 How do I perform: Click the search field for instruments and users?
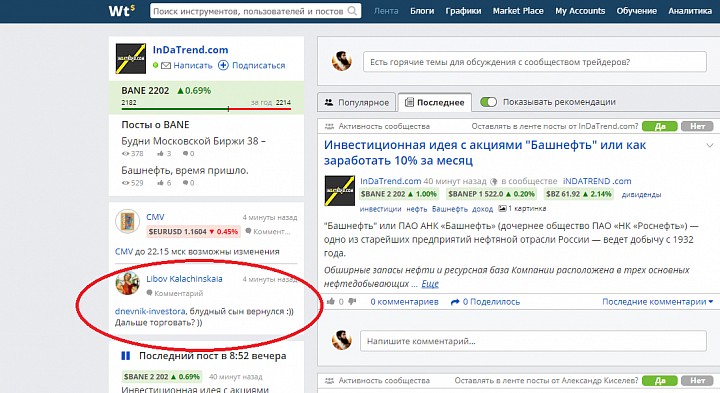tap(255, 11)
